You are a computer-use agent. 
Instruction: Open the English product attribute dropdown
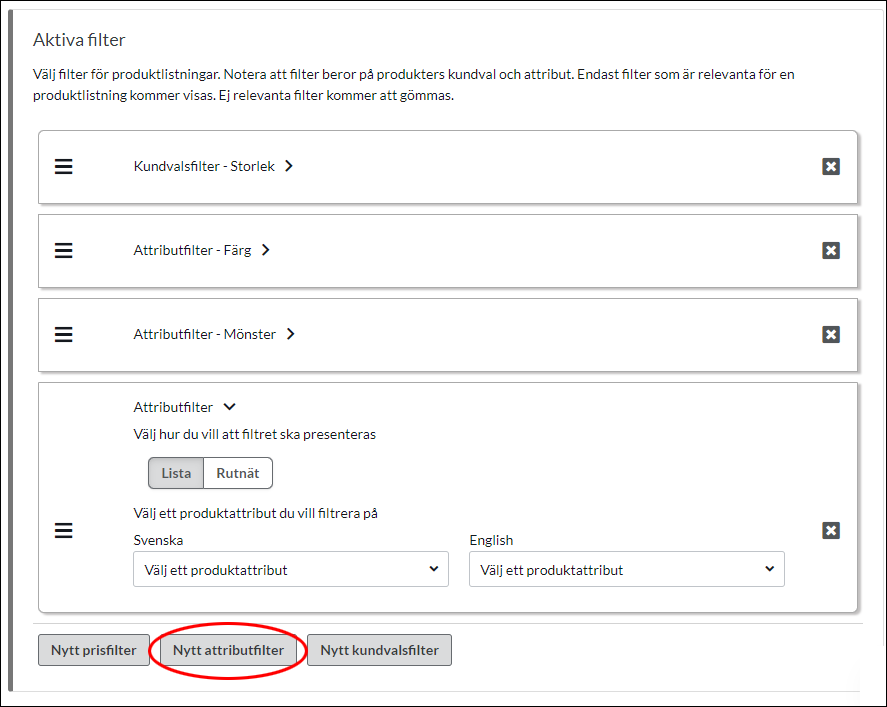(626, 569)
